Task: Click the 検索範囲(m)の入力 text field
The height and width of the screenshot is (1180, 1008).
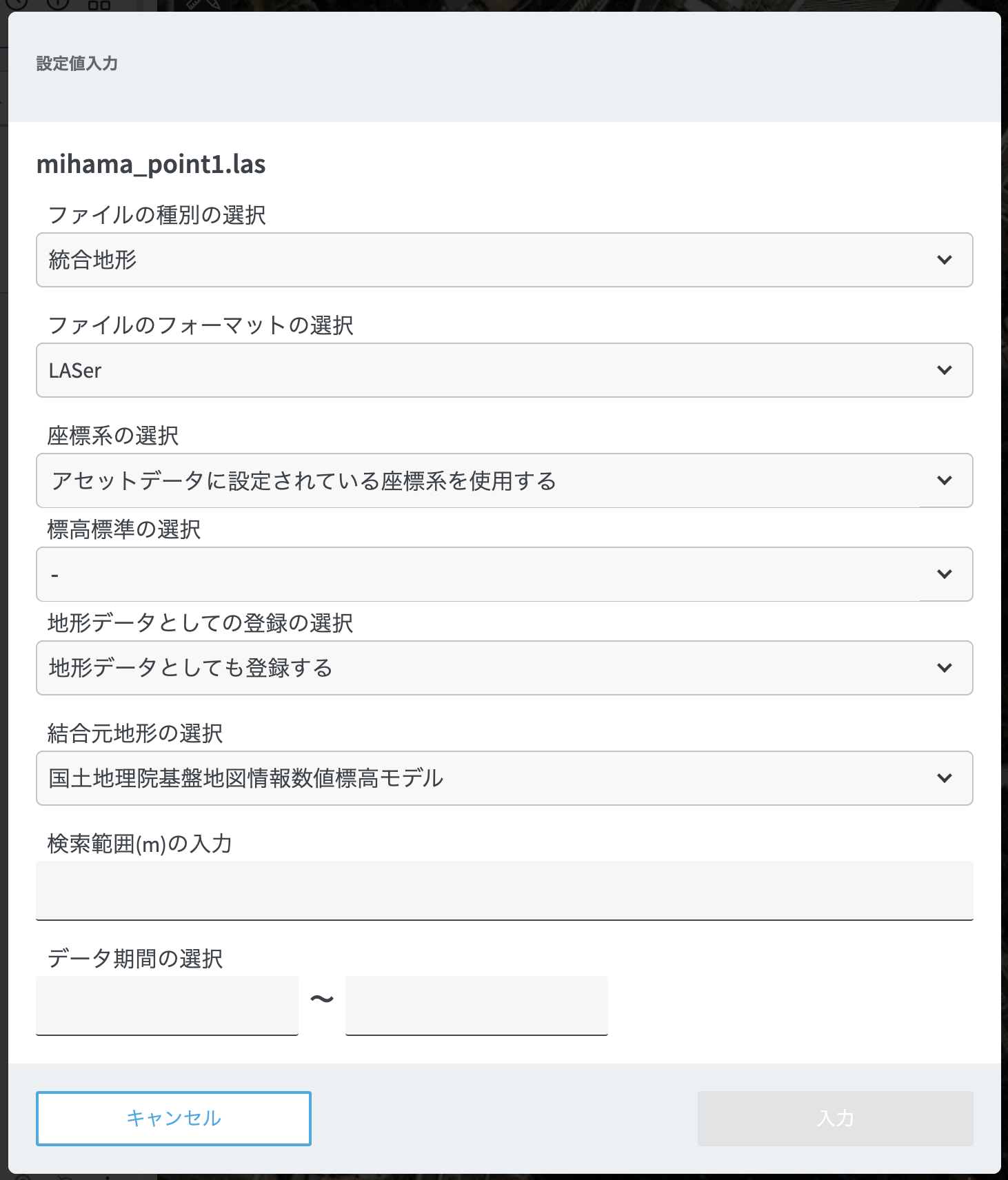Action: tap(504, 890)
